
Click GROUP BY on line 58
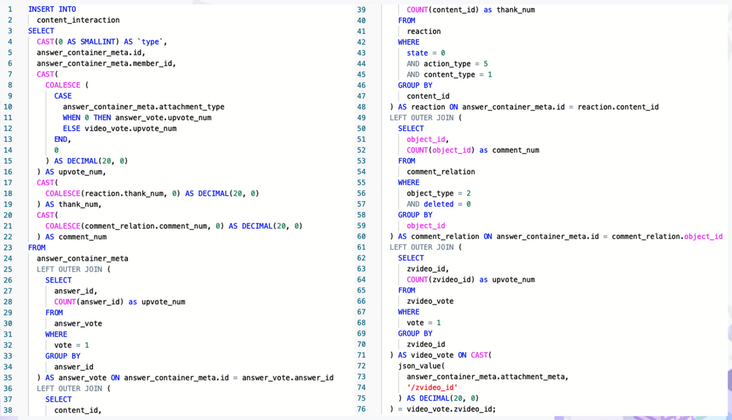click(415, 215)
